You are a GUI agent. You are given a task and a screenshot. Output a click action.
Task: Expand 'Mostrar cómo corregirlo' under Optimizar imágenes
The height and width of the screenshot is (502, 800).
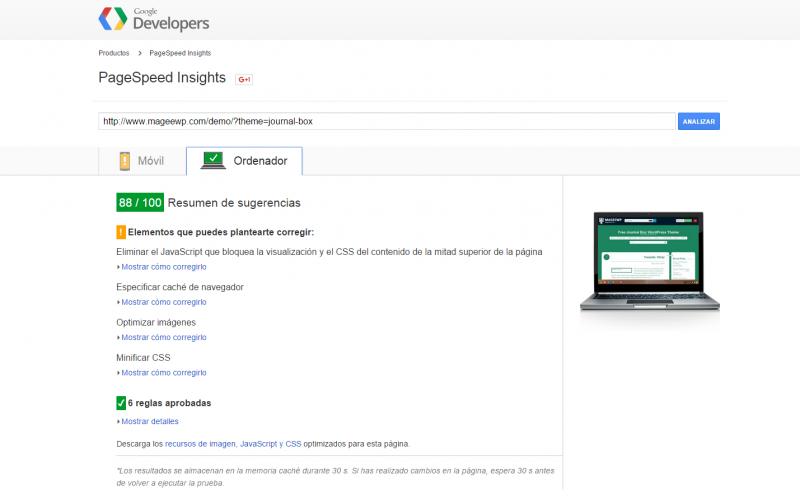164,337
